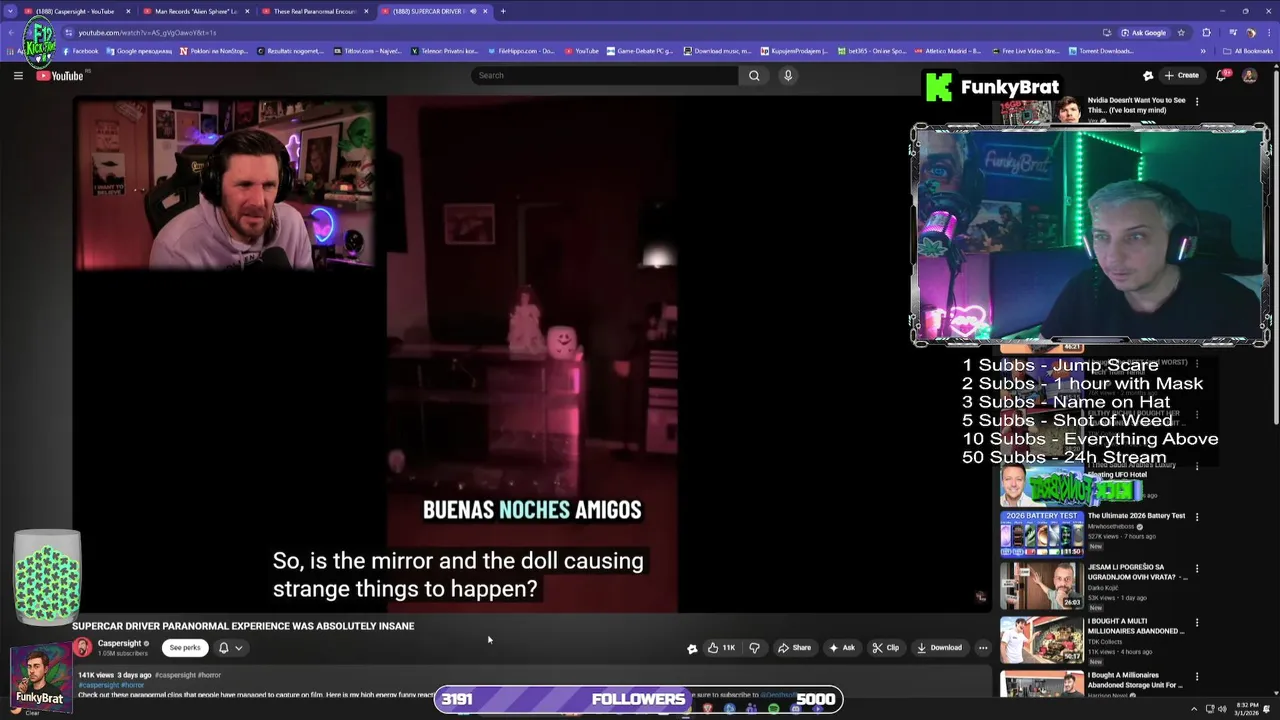Open the Spotify taskbar icon
Image resolution: width=1280 pixels, height=720 pixels.
(773, 709)
